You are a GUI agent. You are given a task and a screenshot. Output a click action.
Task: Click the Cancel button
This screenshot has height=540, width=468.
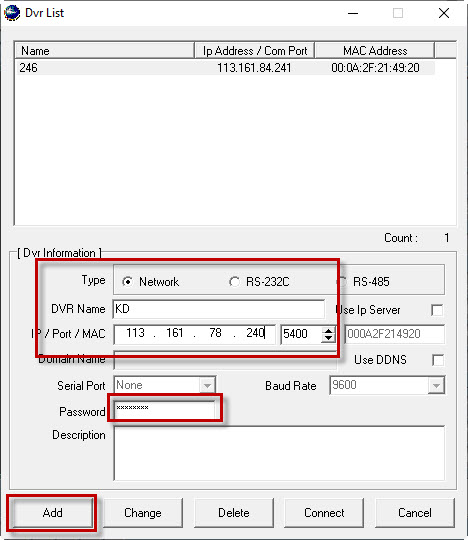[x=415, y=513]
